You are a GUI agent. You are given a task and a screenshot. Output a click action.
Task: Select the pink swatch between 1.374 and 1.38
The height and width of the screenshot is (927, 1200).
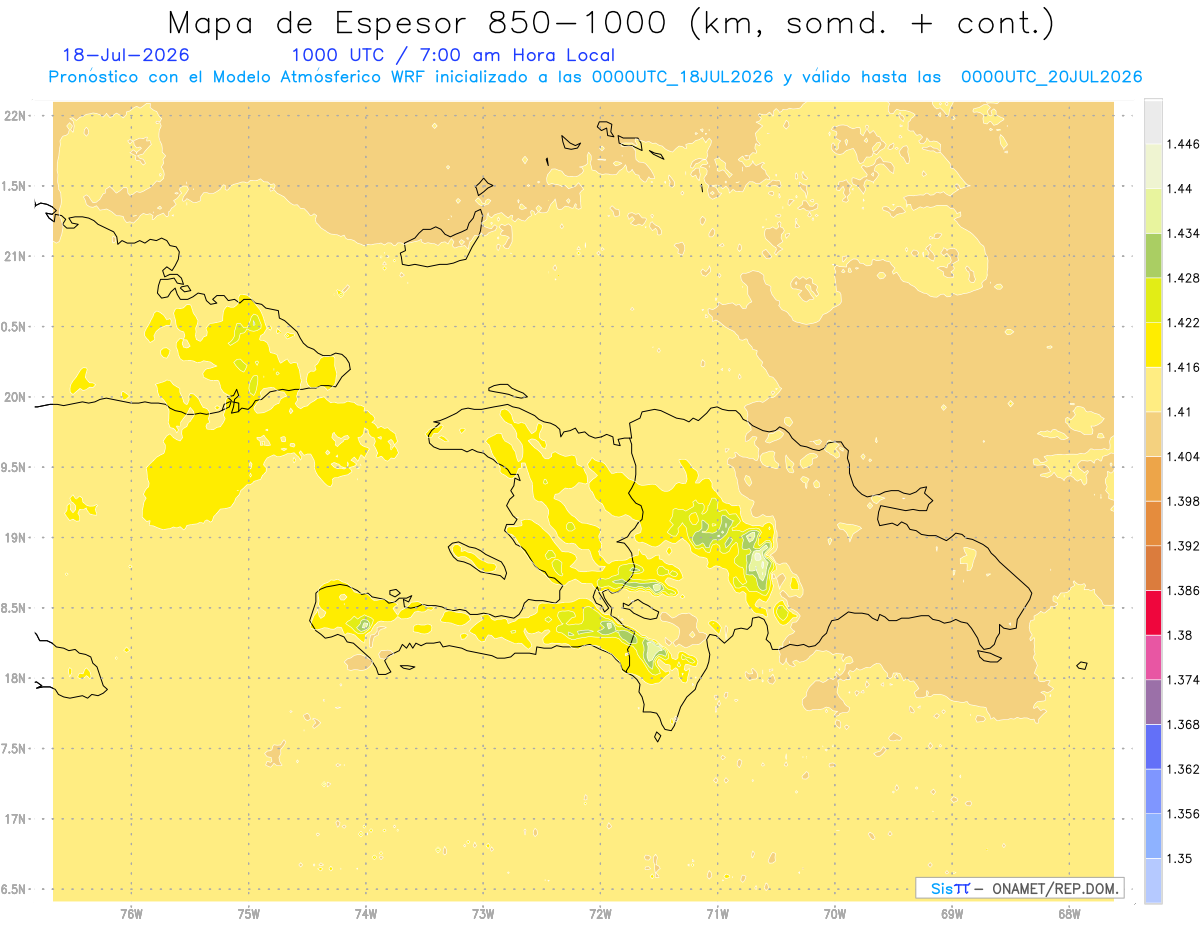(x=1153, y=657)
